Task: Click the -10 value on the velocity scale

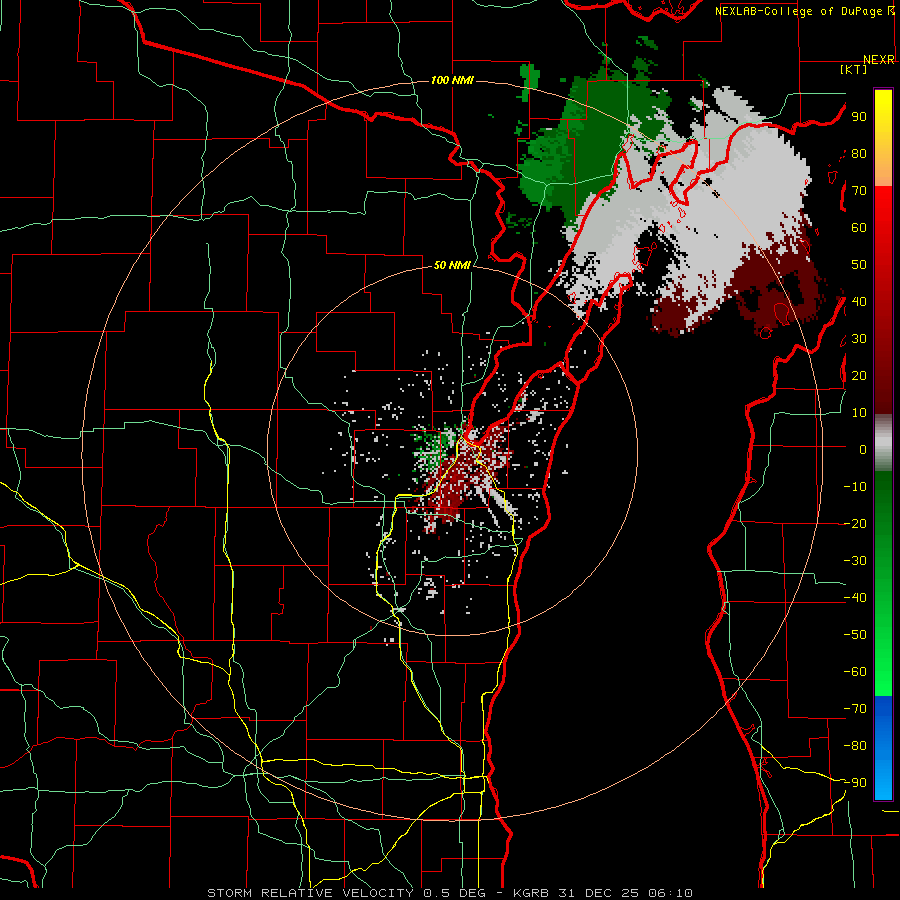Action: [x=855, y=487]
